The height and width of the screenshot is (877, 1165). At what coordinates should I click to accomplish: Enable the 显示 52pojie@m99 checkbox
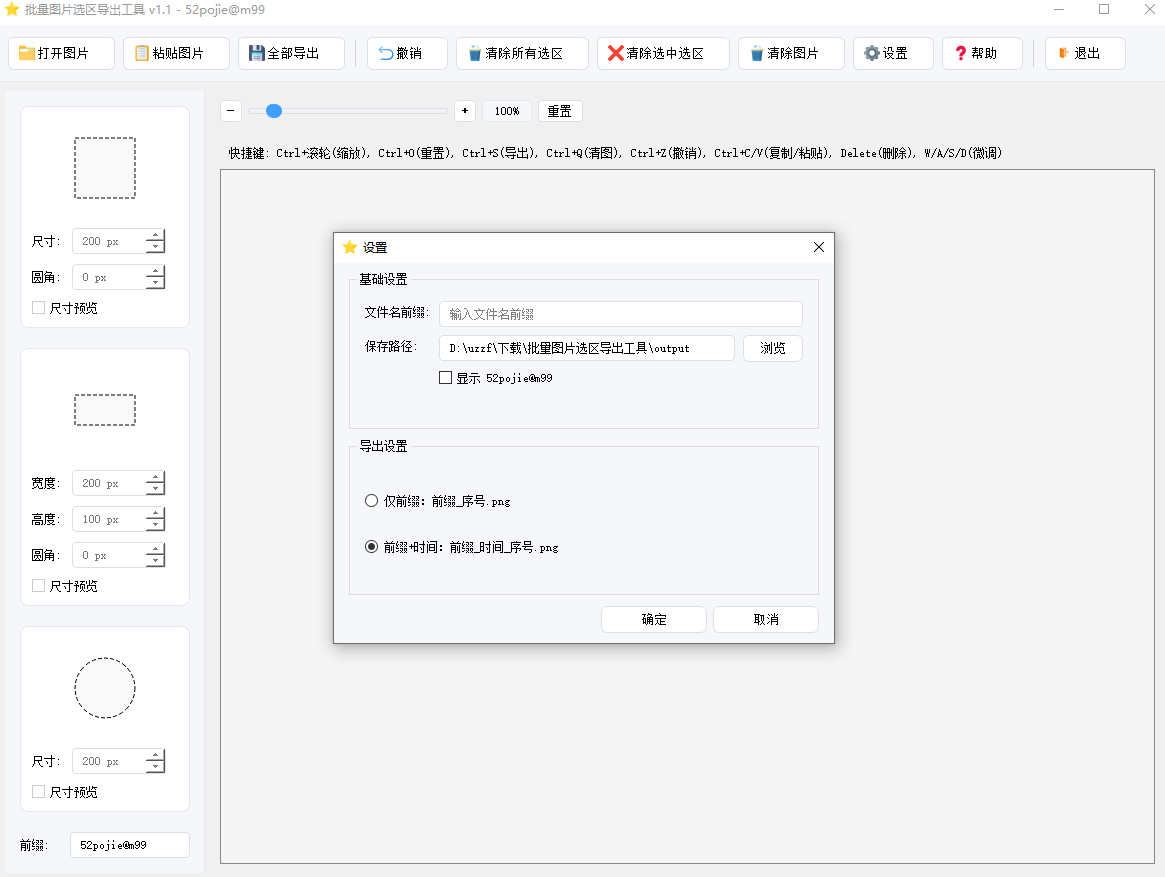[x=446, y=378]
